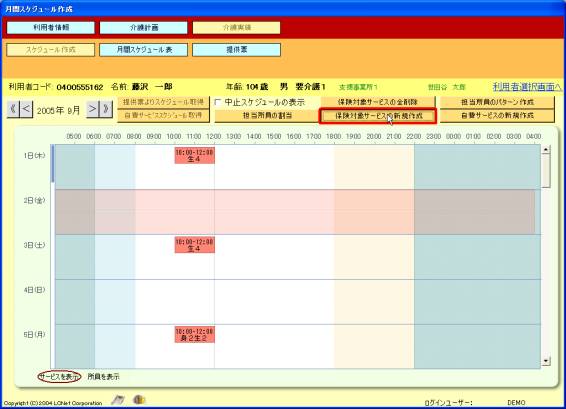Select 10:00-12:00 service block on 5日(月)
Viewport: 566px width, 409px height.
coord(195,335)
